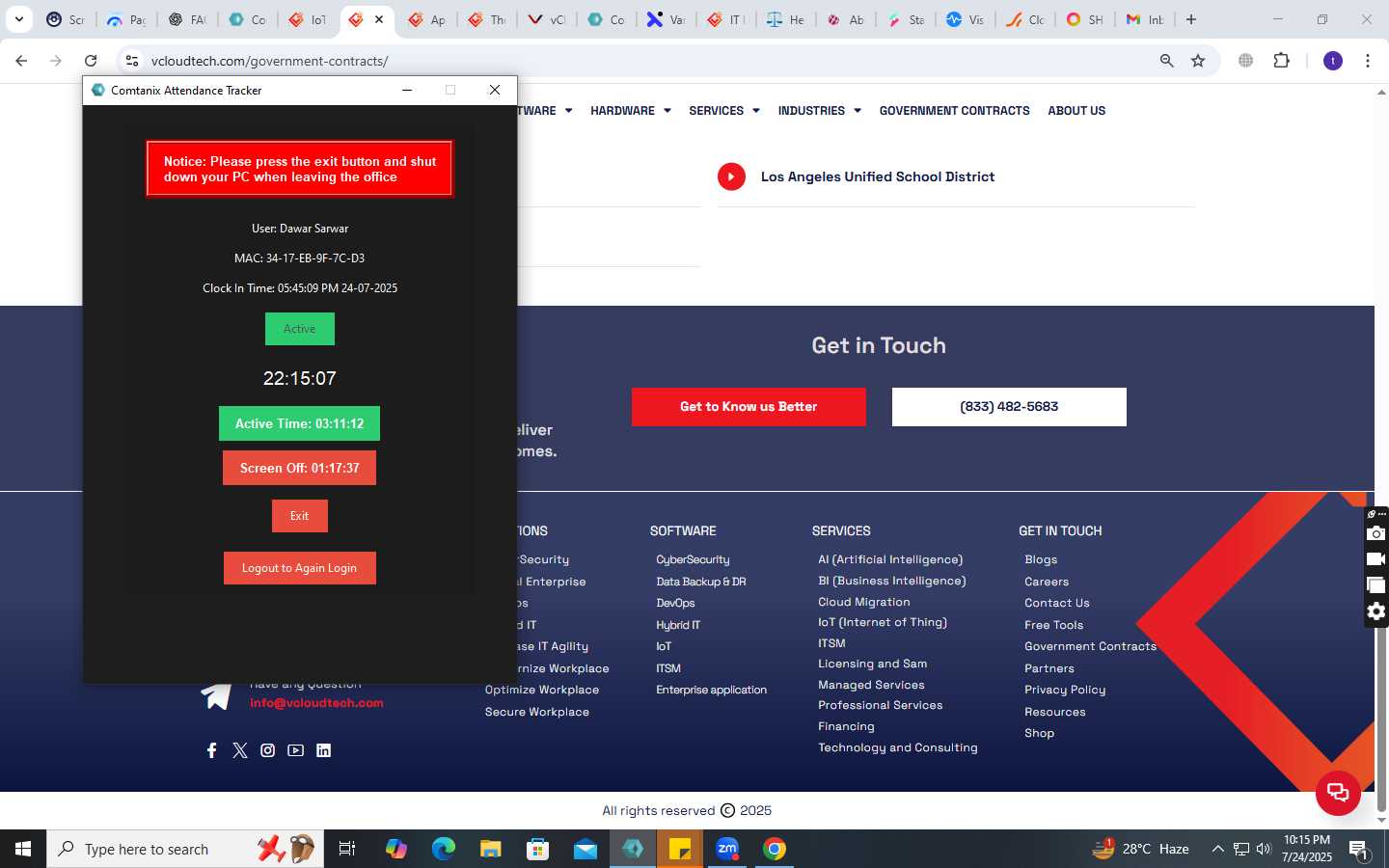Open the ABOUT US nav item

pyautogui.click(x=1076, y=111)
